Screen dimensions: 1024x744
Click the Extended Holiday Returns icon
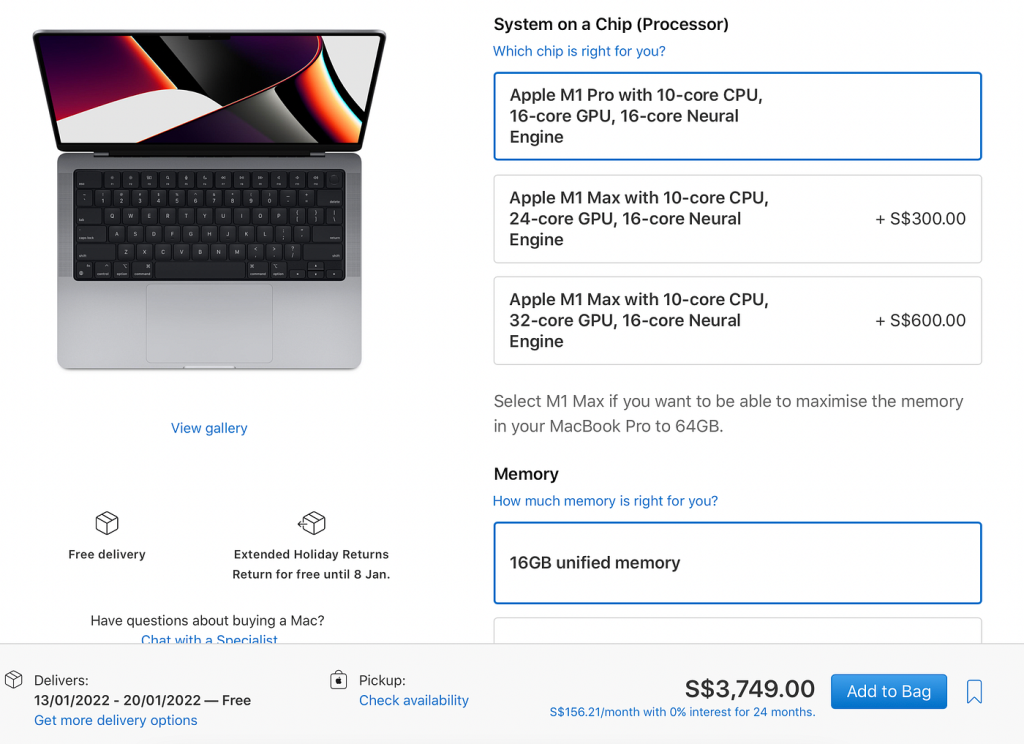pyautogui.click(x=312, y=523)
